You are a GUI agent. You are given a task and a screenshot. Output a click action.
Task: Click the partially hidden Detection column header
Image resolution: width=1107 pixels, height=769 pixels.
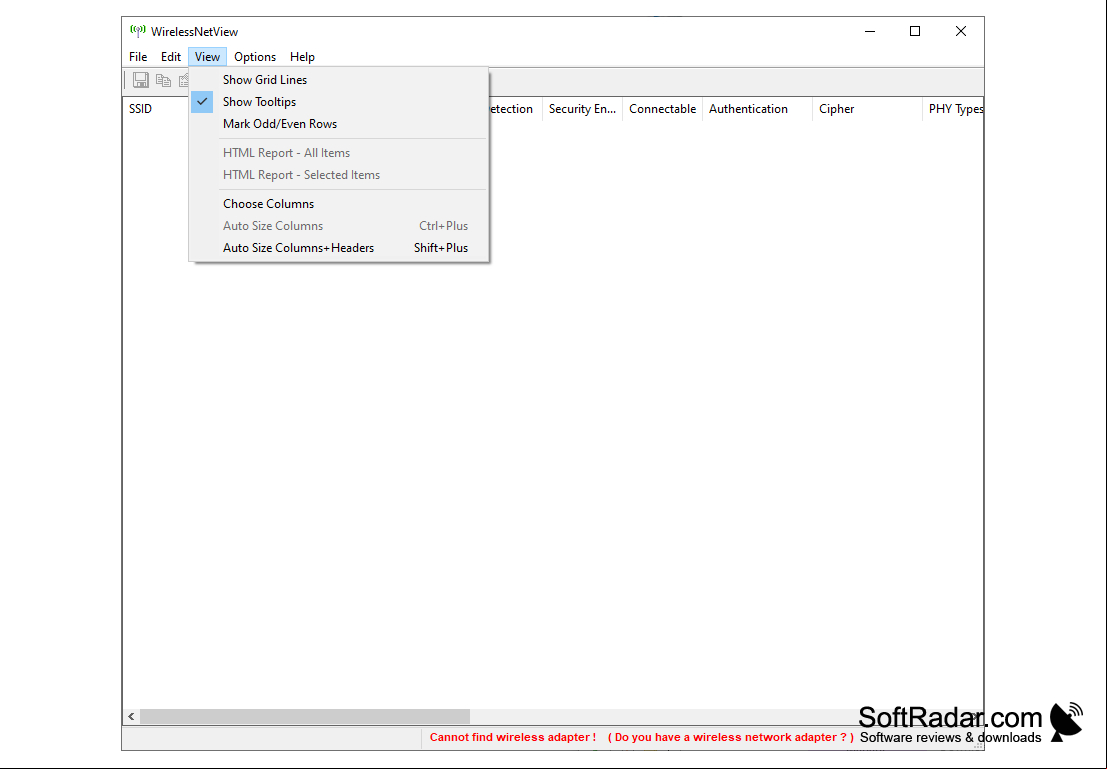[515, 109]
